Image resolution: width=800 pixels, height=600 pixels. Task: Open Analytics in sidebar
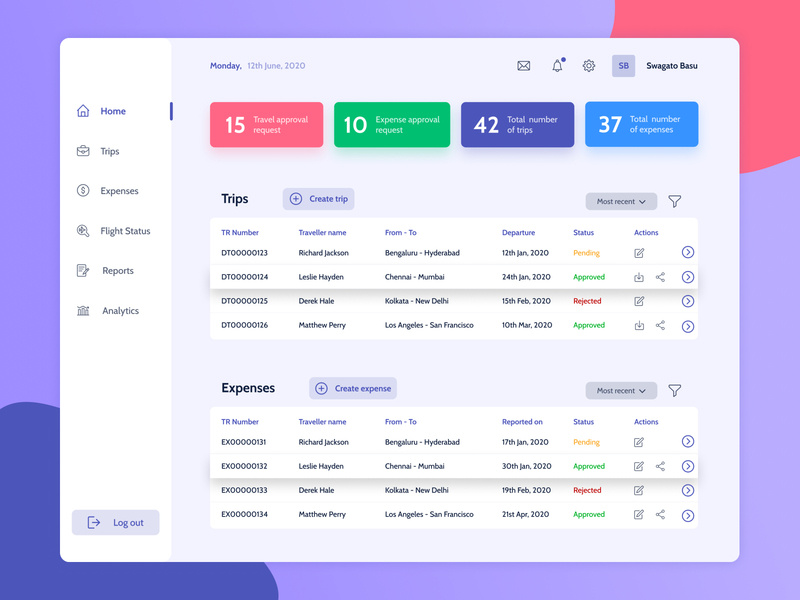coord(108,311)
